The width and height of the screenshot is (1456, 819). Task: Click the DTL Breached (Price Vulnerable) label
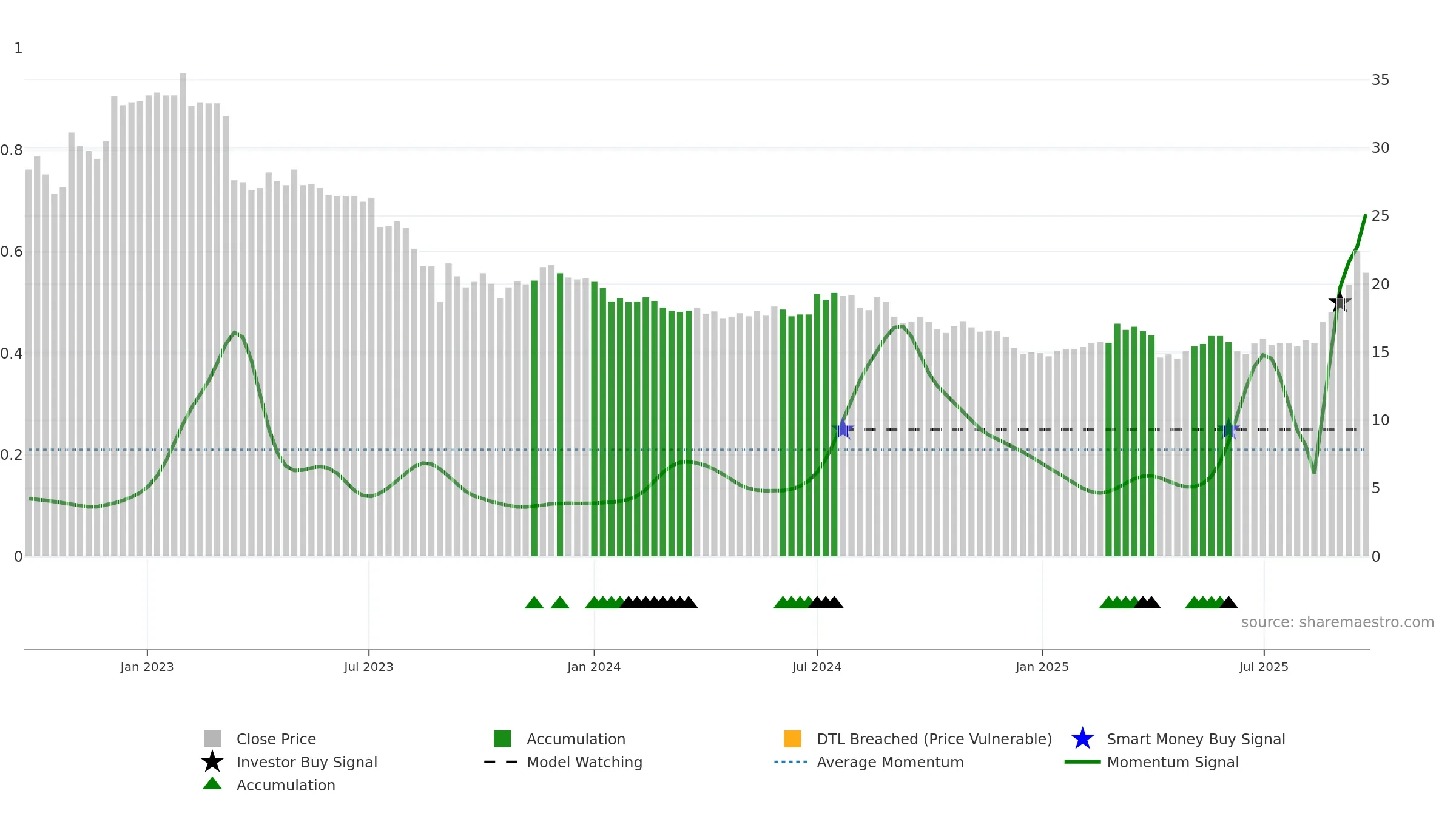click(934, 739)
